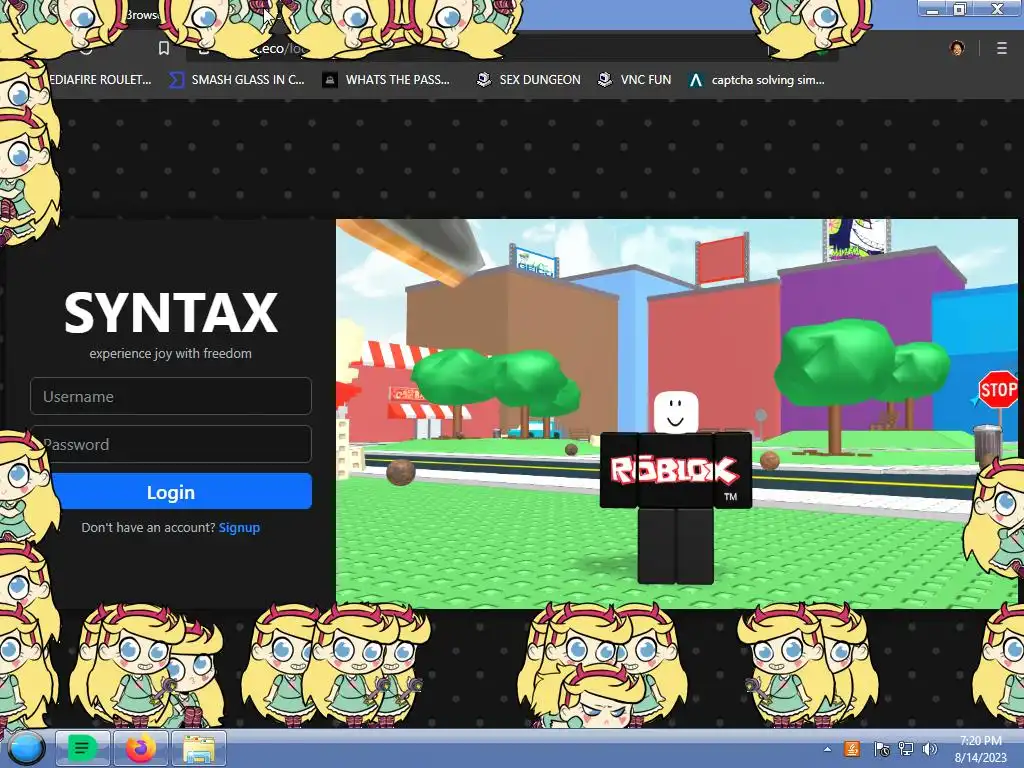
Task: Open File Explorer from the taskbar
Action: [199, 748]
